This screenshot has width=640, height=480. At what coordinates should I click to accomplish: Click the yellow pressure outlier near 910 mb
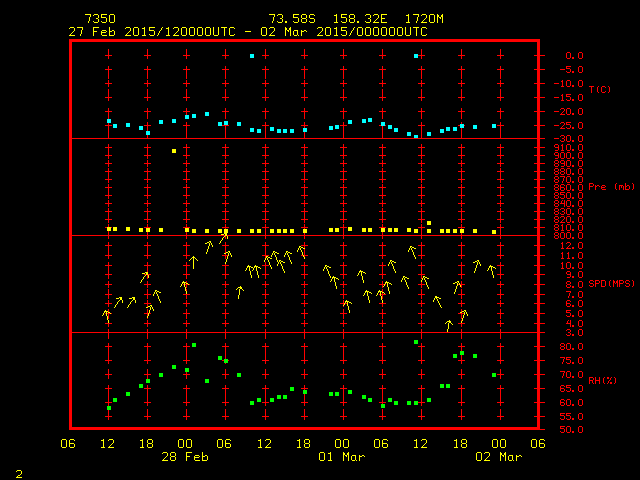pos(174,151)
